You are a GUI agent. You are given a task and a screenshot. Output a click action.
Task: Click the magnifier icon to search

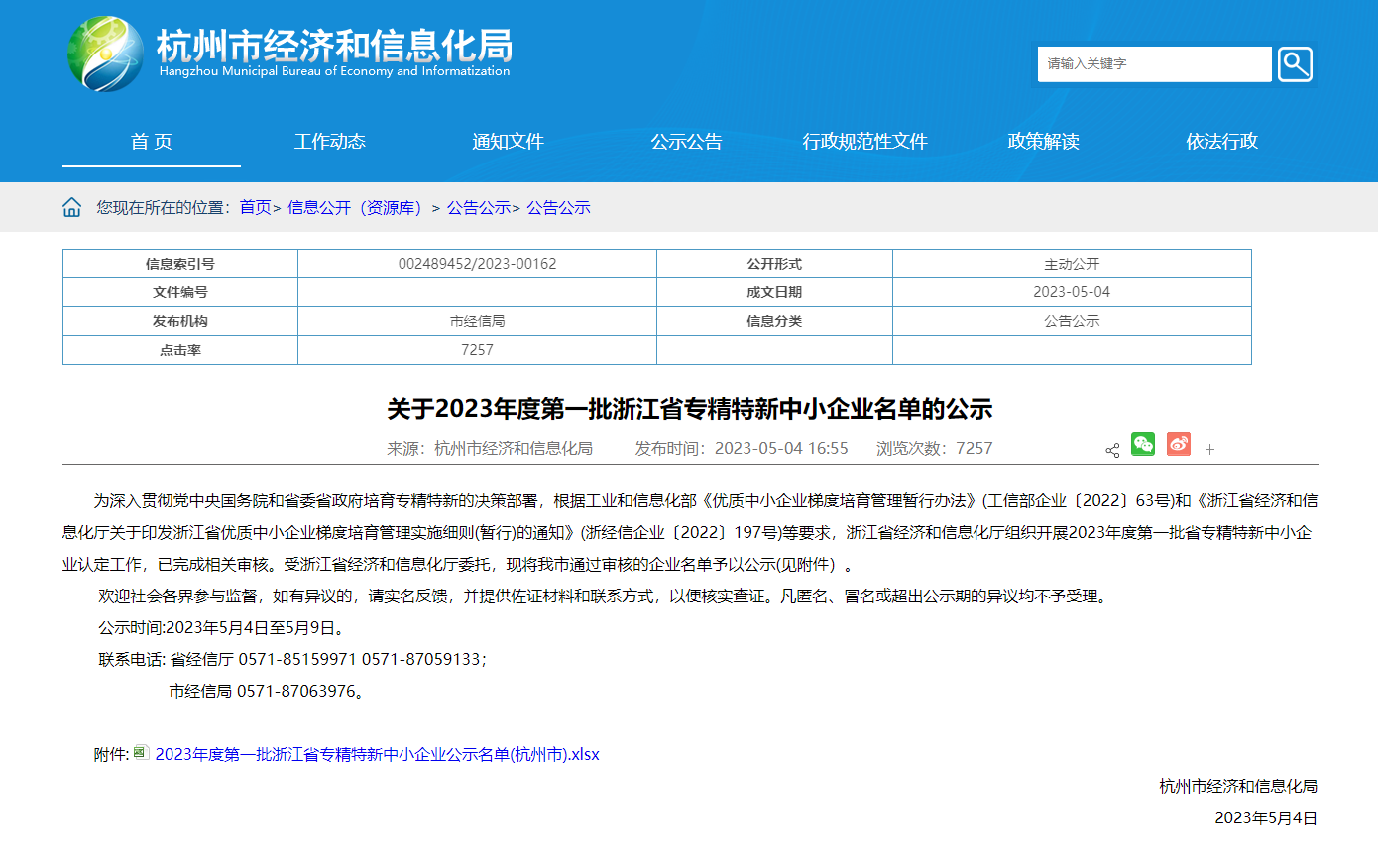[x=1295, y=63]
